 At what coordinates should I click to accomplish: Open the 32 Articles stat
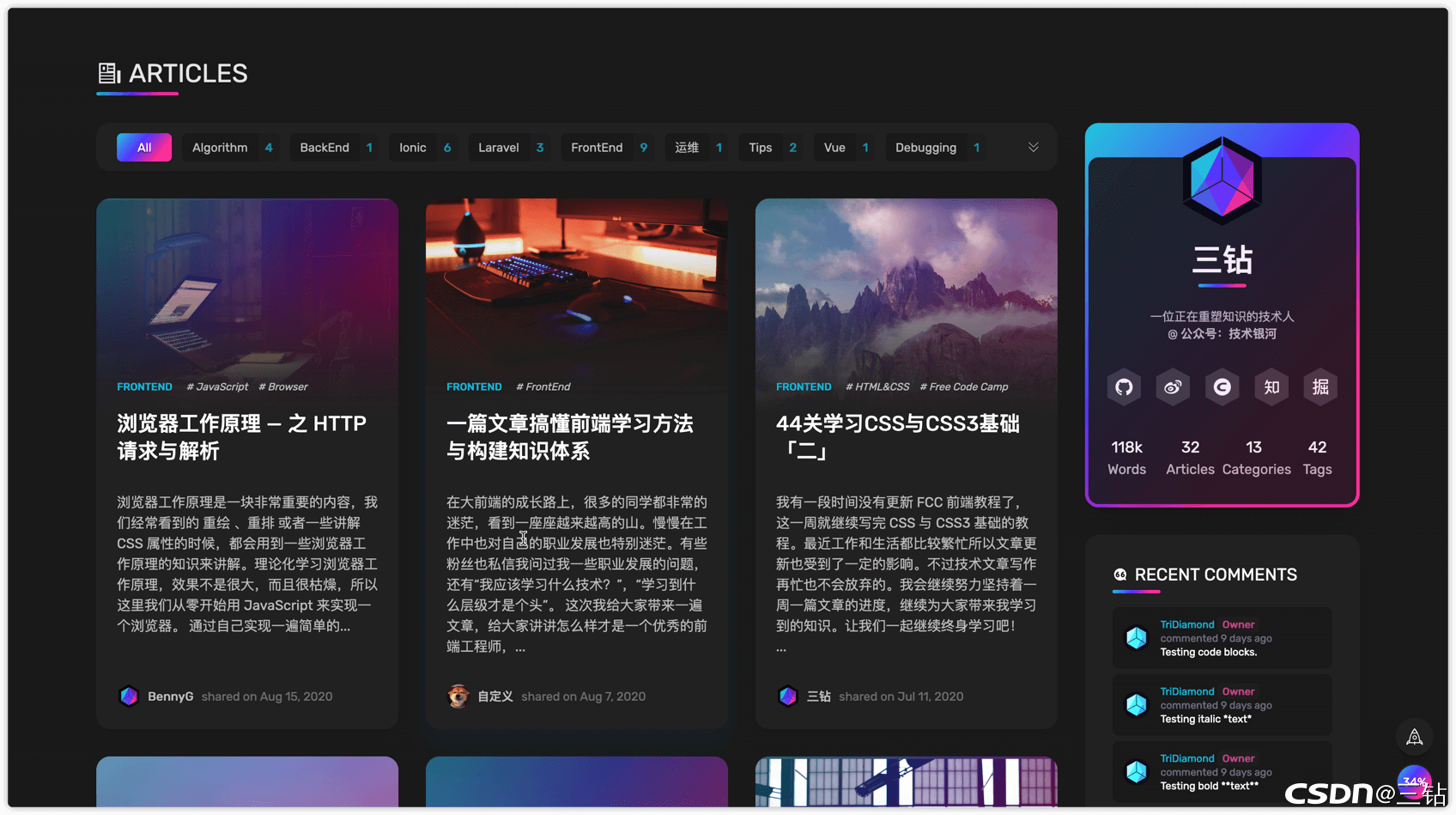pos(1190,458)
